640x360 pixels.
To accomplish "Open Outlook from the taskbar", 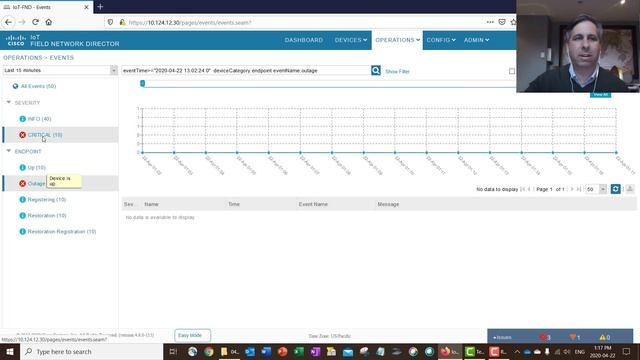I will coord(250,351).
